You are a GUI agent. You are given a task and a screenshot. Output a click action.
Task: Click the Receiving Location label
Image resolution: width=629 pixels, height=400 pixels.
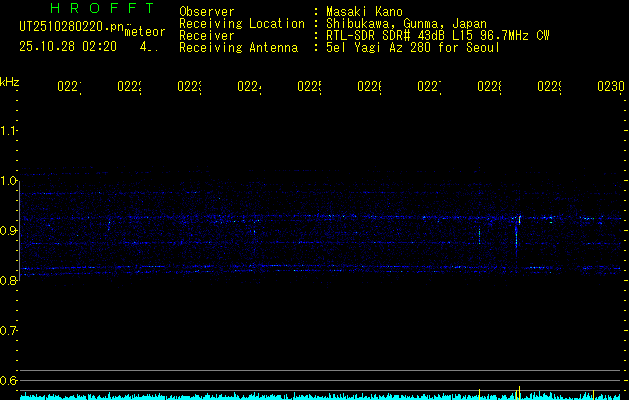coord(241,23)
